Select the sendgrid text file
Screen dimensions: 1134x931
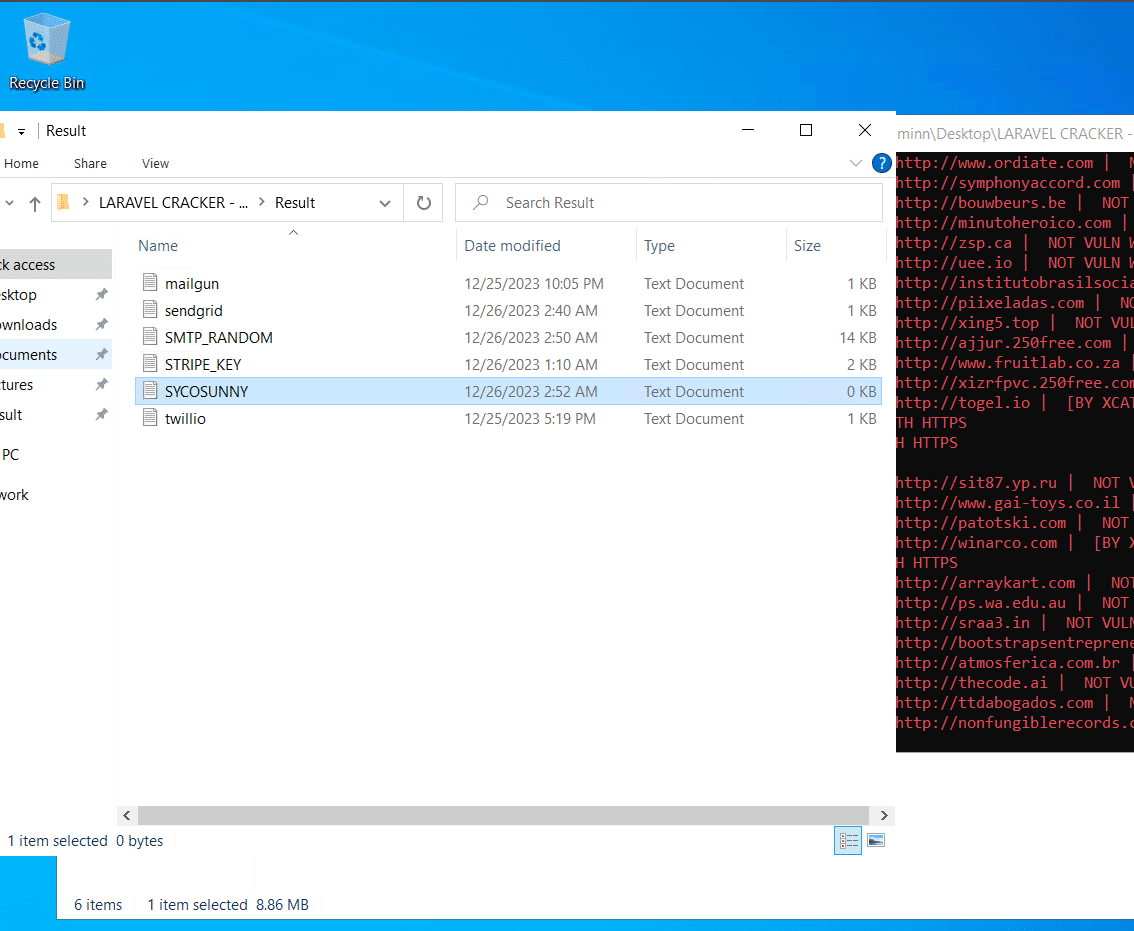(x=193, y=311)
